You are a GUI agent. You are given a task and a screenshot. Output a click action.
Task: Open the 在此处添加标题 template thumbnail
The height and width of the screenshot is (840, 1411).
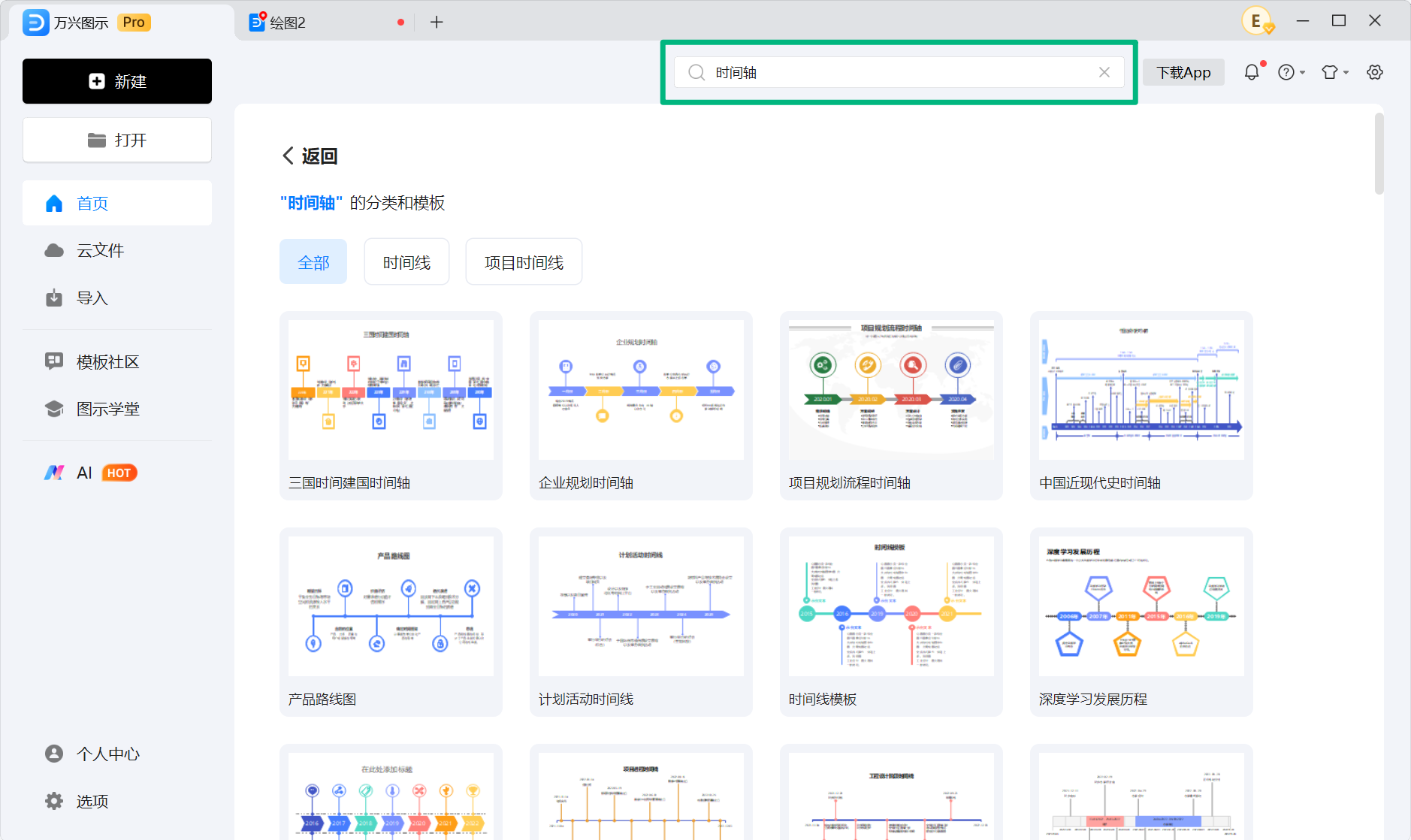[x=391, y=796]
